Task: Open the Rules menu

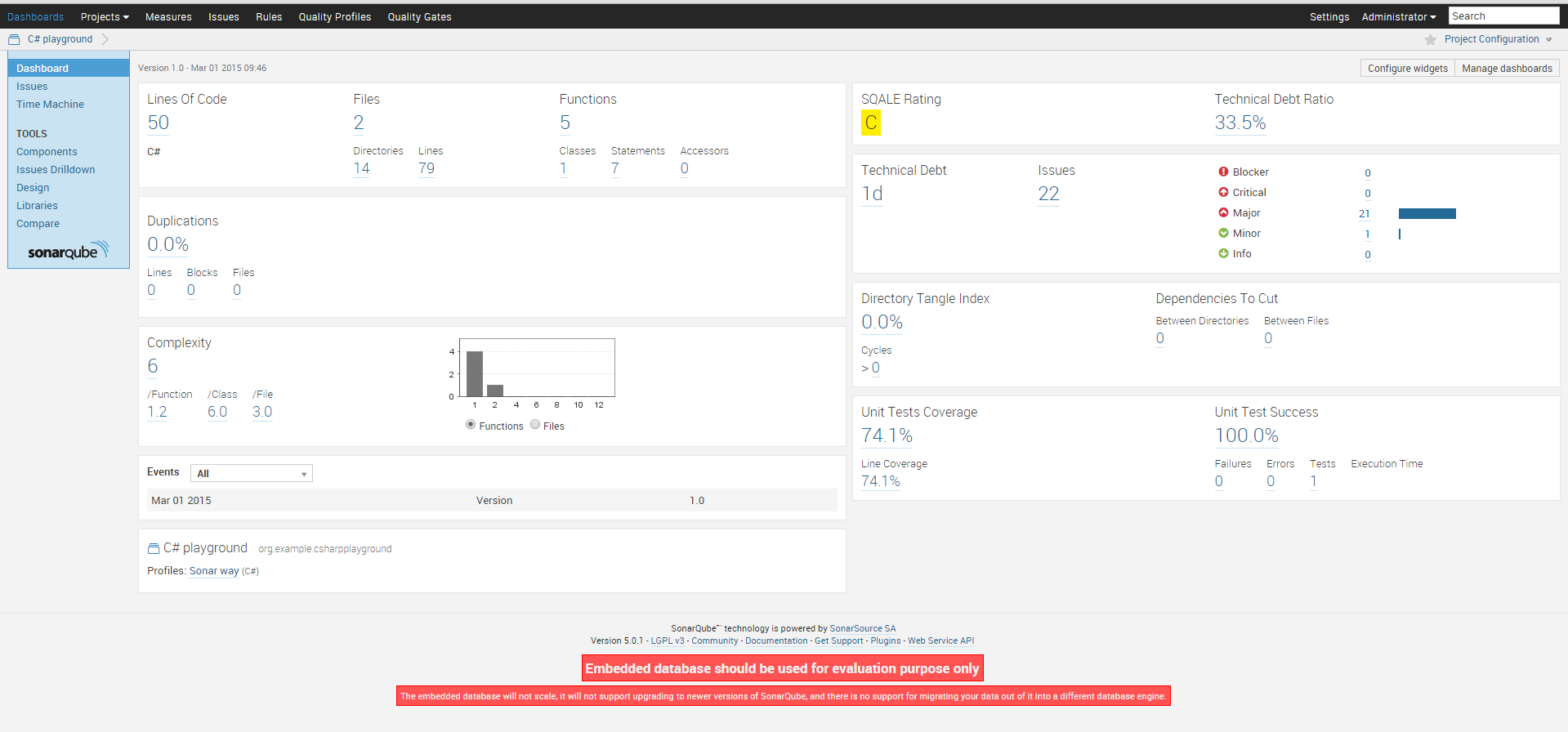Action: coord(269,16)
